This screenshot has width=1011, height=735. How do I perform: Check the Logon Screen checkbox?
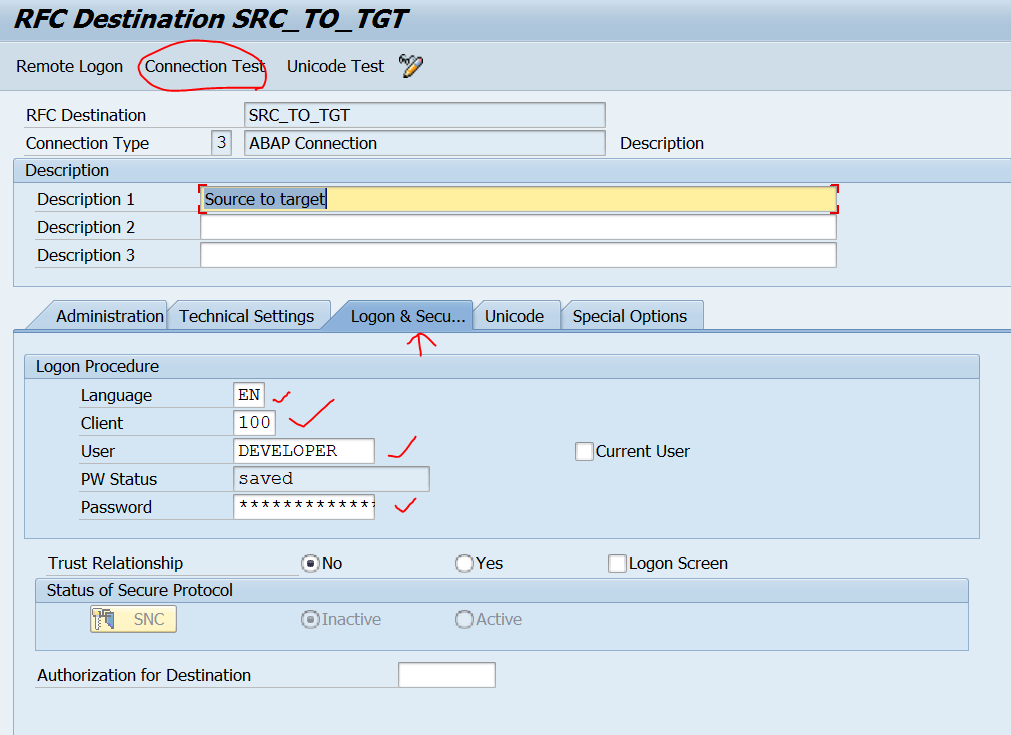(x=617, y=563)
